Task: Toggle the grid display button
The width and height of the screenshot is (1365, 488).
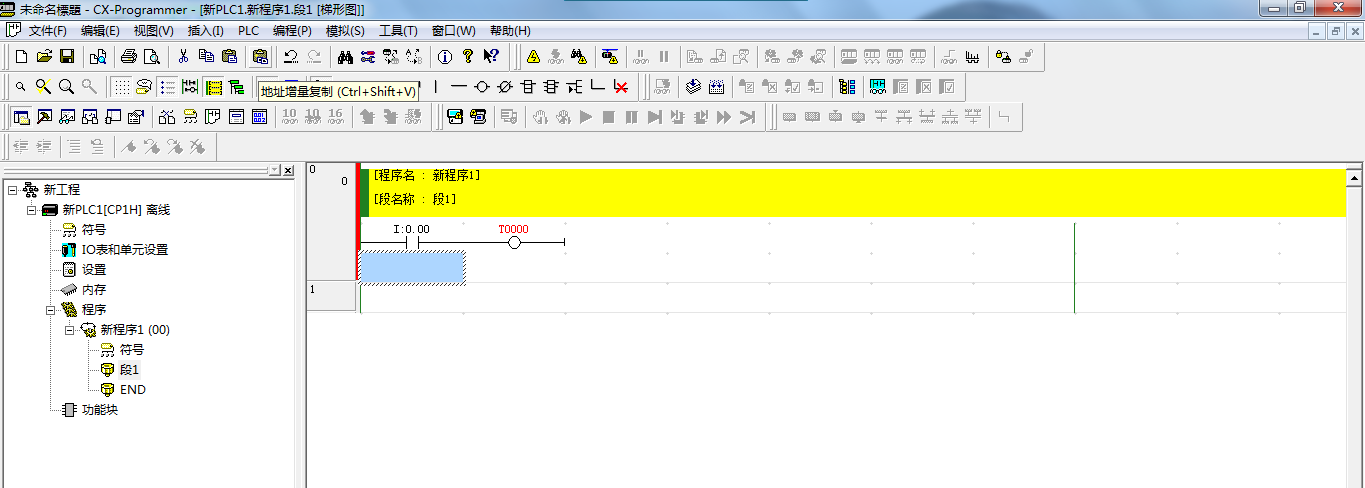Action: [121, 87]
